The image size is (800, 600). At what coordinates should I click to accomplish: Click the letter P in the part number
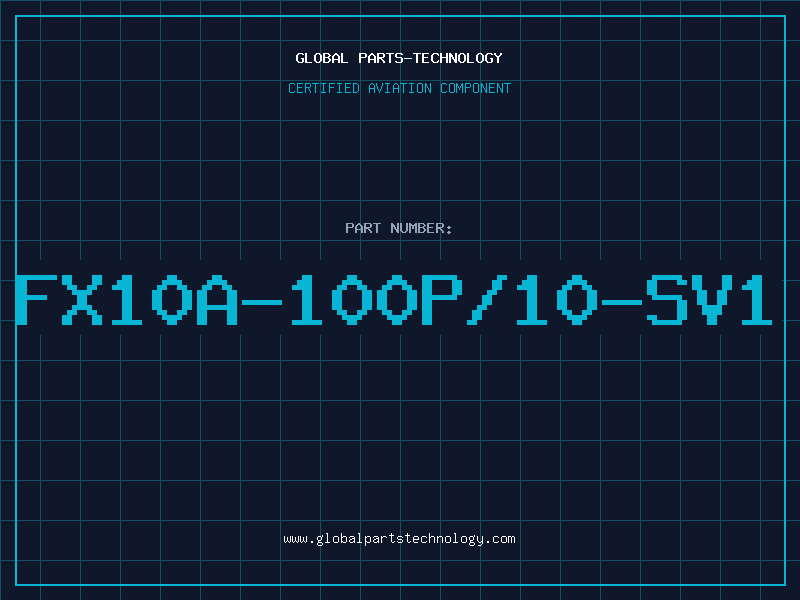point(442,299)
